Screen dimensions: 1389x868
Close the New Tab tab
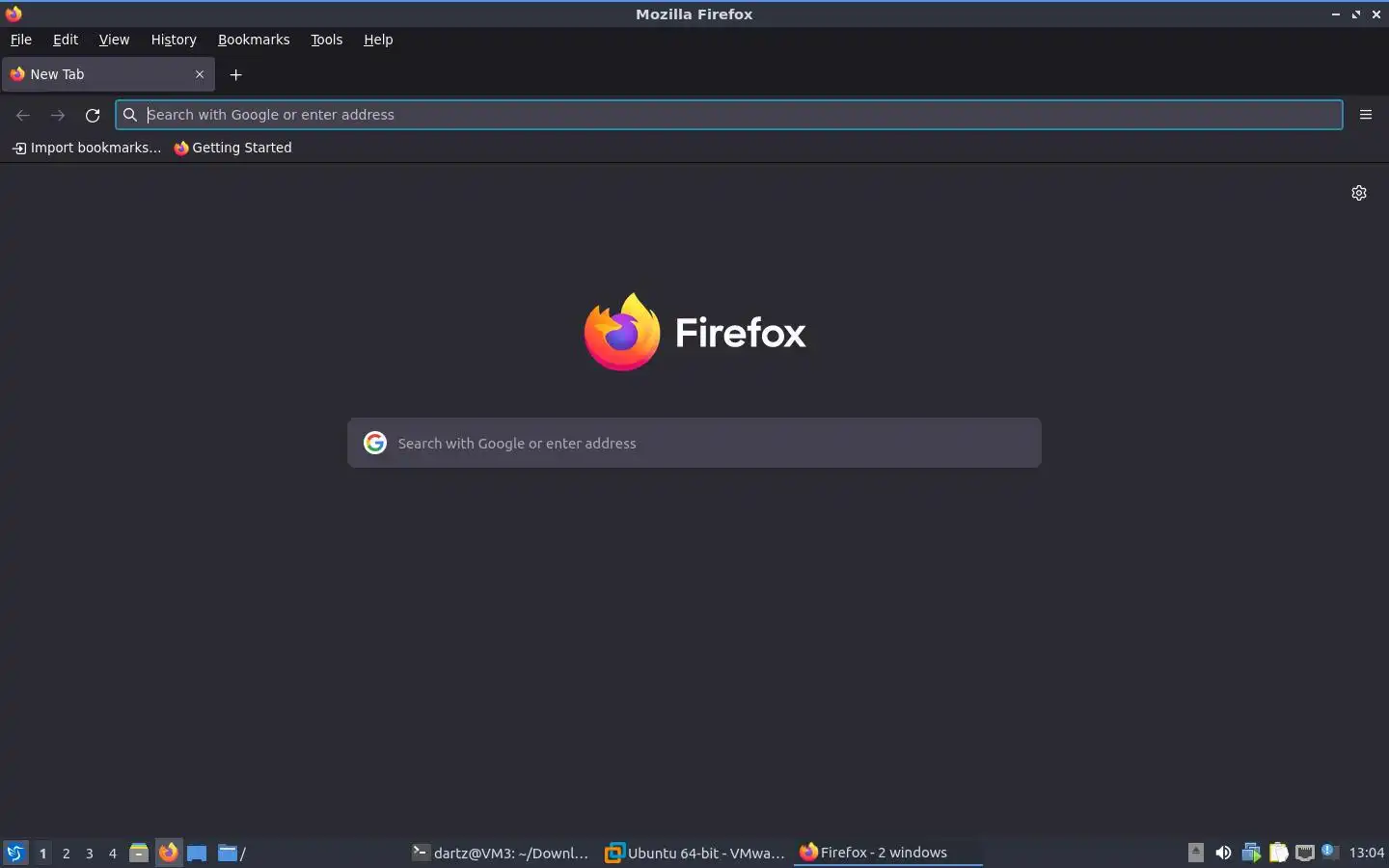pyautogui.click(x=200, y=74)
